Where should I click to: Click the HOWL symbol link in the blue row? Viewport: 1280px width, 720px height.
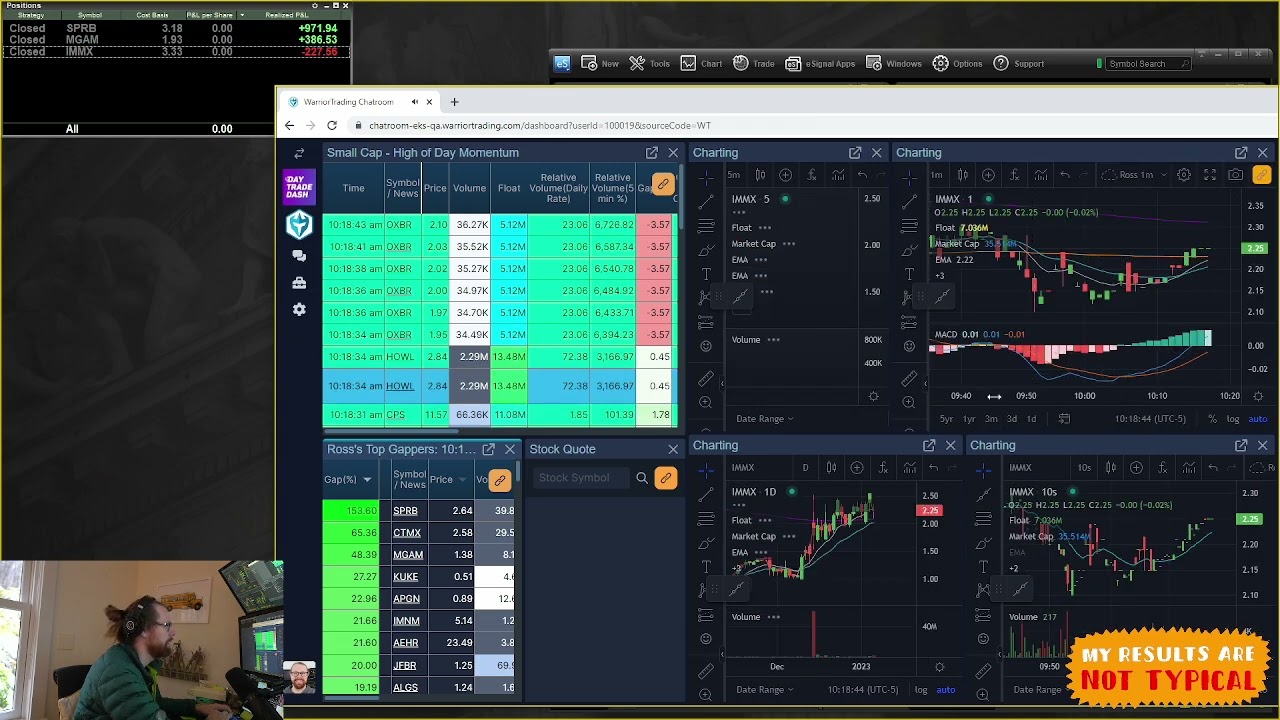[400, 386]
